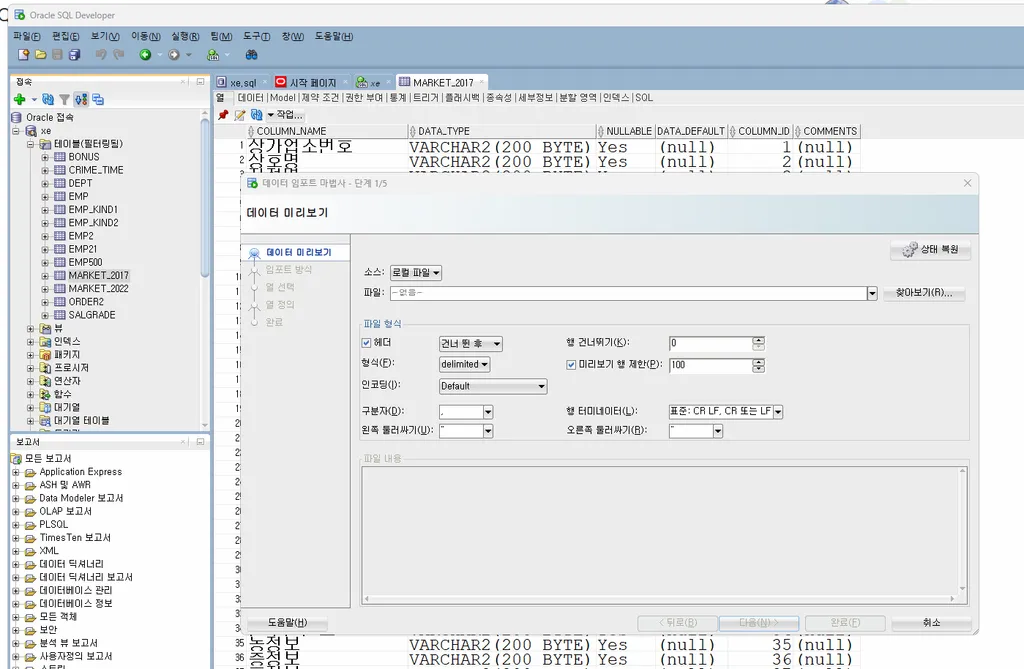Click the gear 상태 복원 button
The width and height of the screenshot is (1024, 669).
tap(931, 250)
